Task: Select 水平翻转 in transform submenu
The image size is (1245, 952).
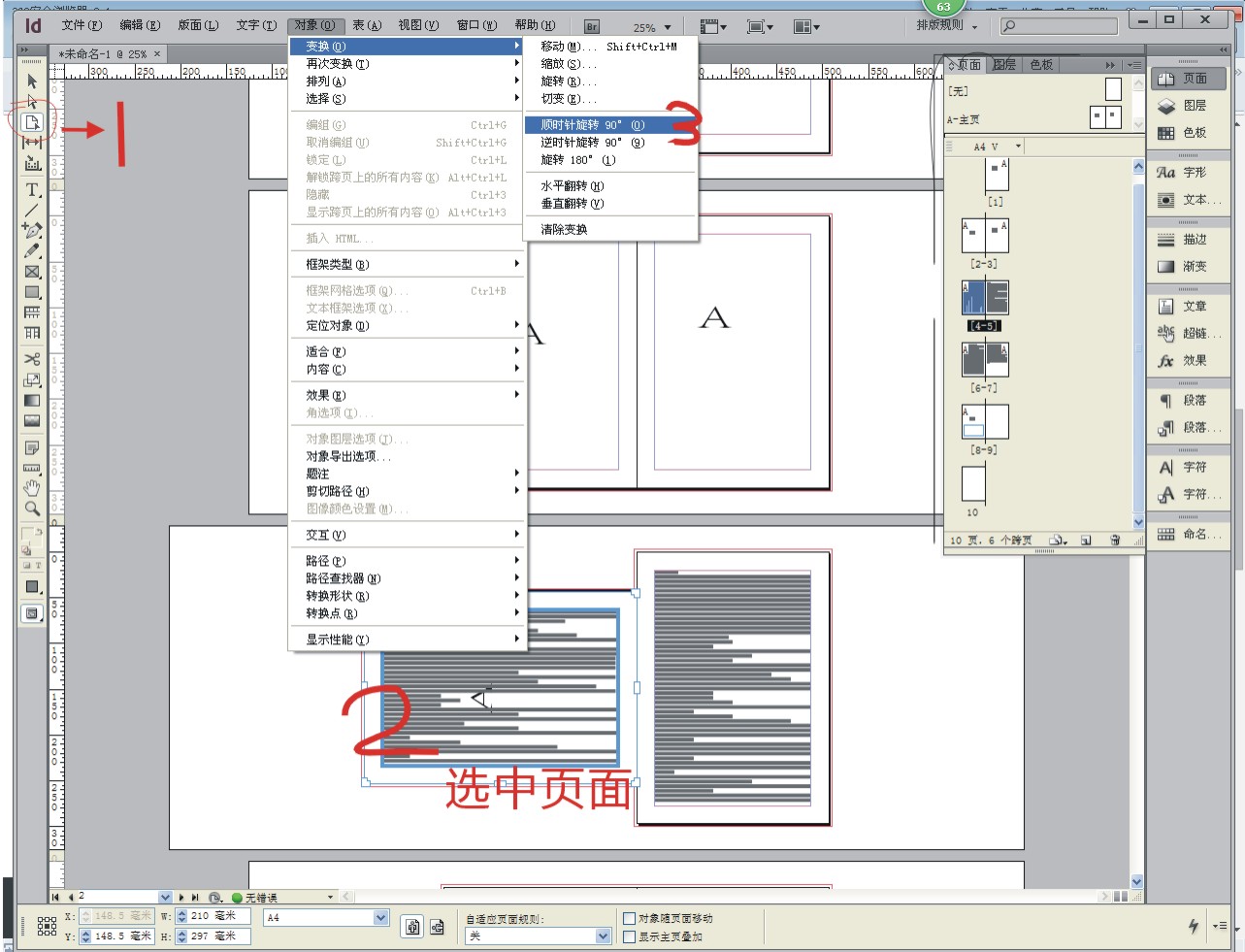Action: (611, 185)
